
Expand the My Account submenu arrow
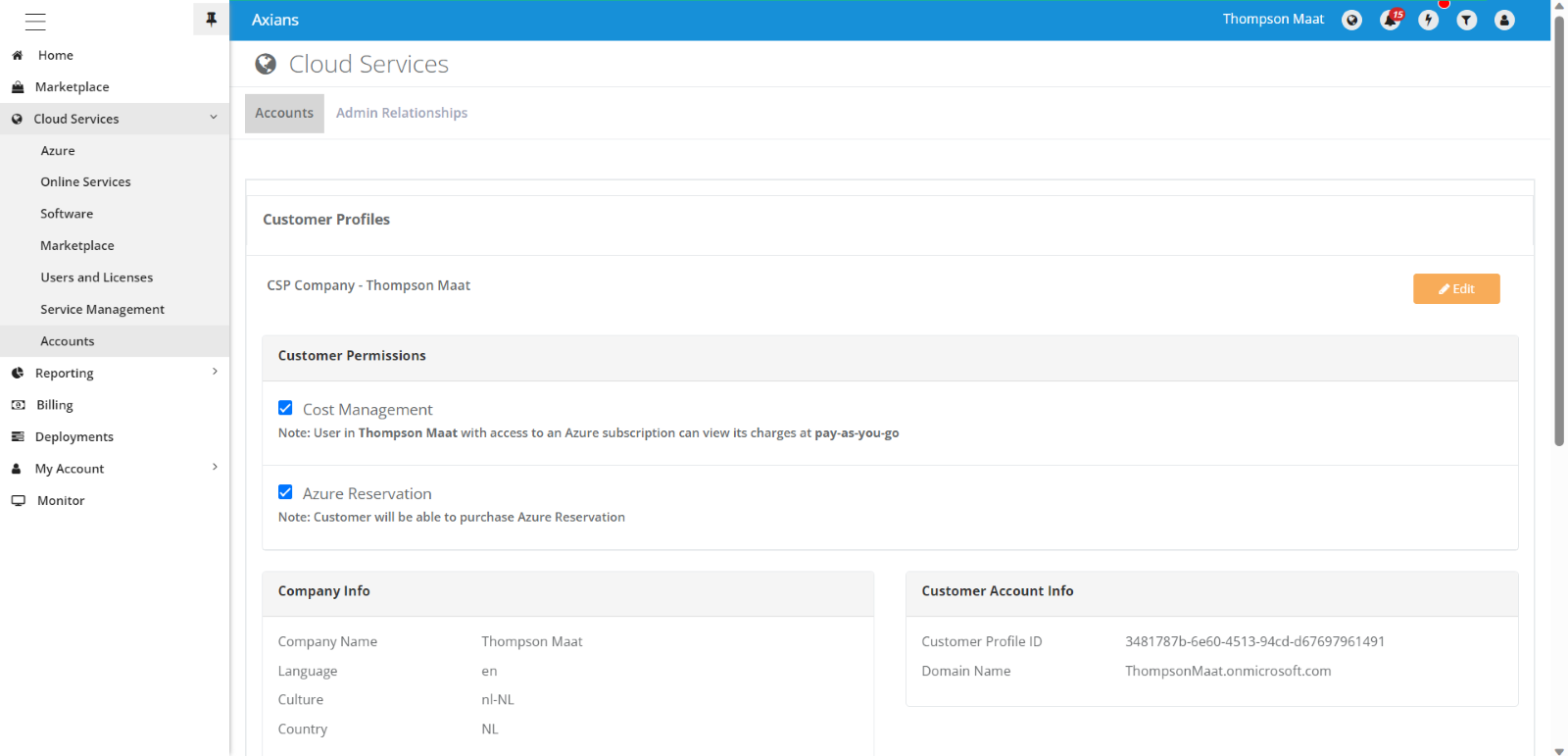215,468
